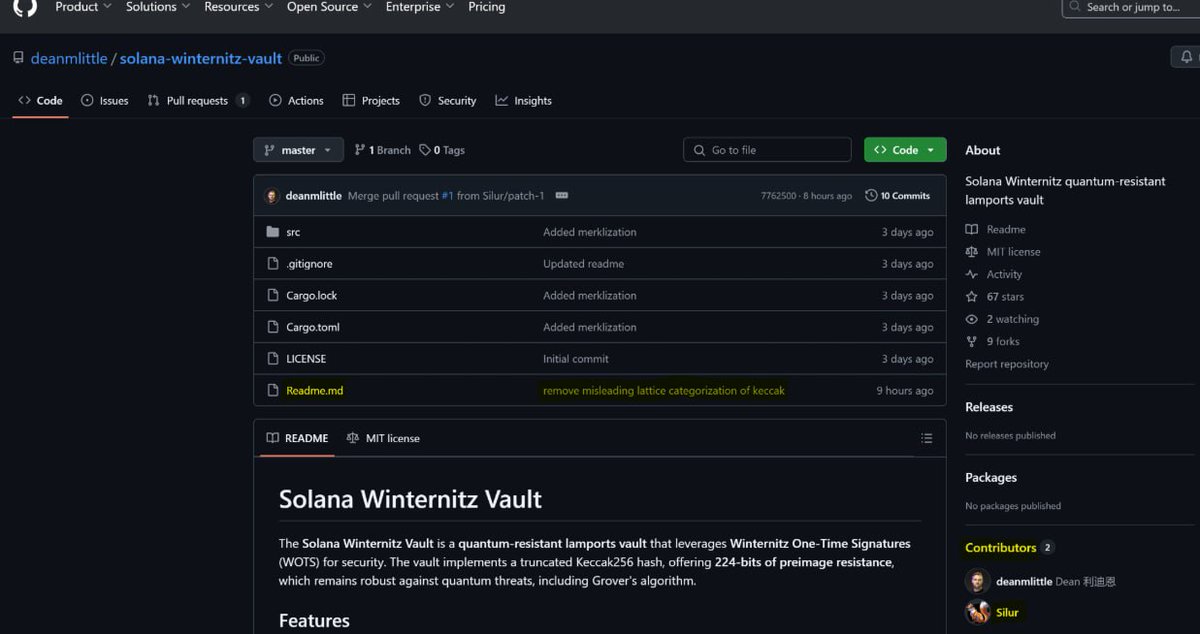Open commit hash 7762500
The width and height of the screenshot is (1200, 634).
click(778, 196)
